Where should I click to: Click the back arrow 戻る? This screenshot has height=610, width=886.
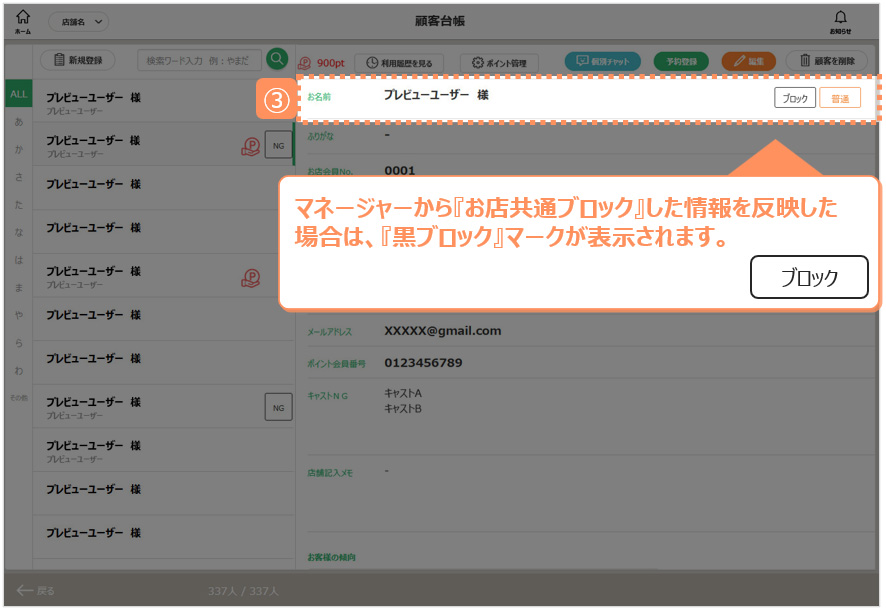[x=36, y=590]
